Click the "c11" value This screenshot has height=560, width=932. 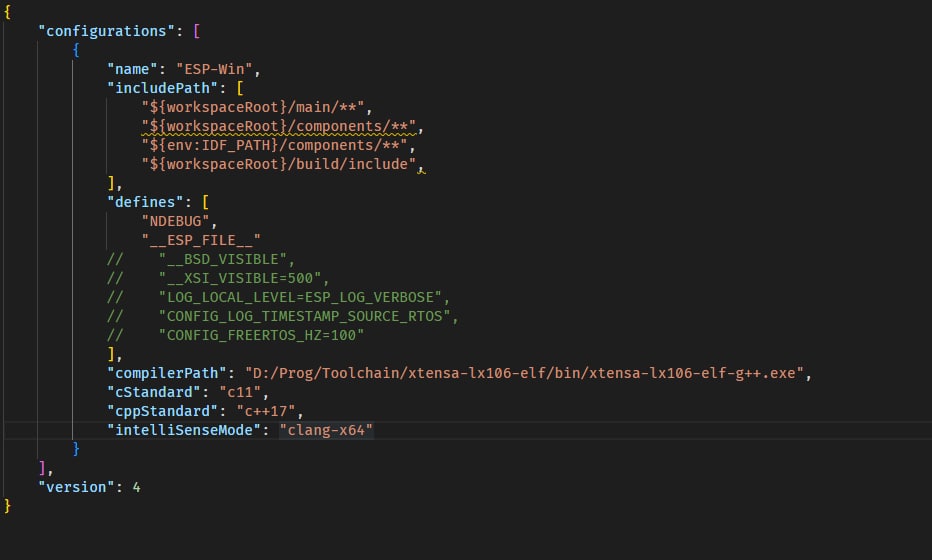click(240, 392)
